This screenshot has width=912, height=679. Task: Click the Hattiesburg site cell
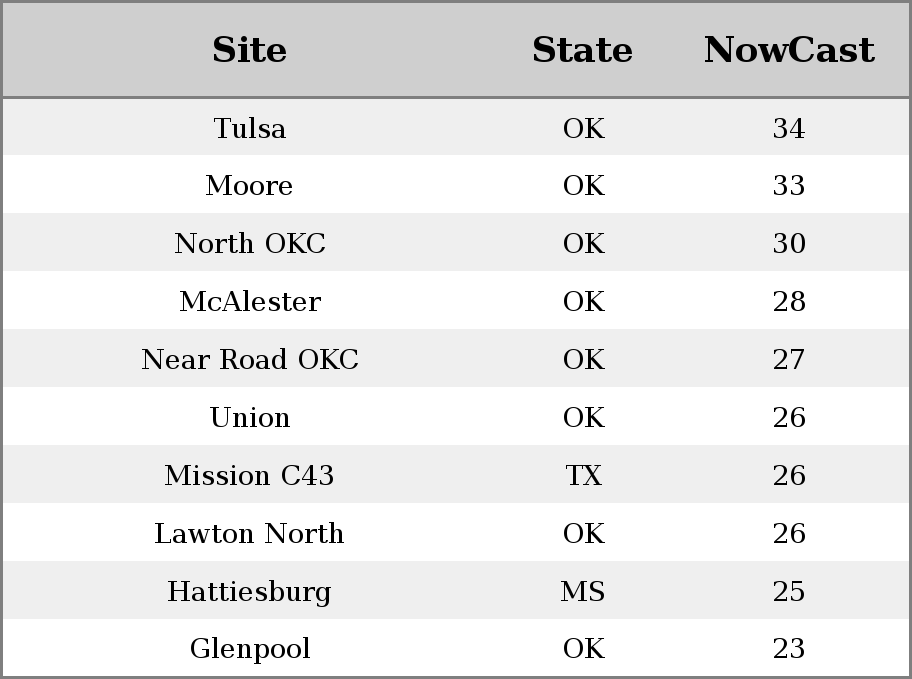click(x=250, y=591)
